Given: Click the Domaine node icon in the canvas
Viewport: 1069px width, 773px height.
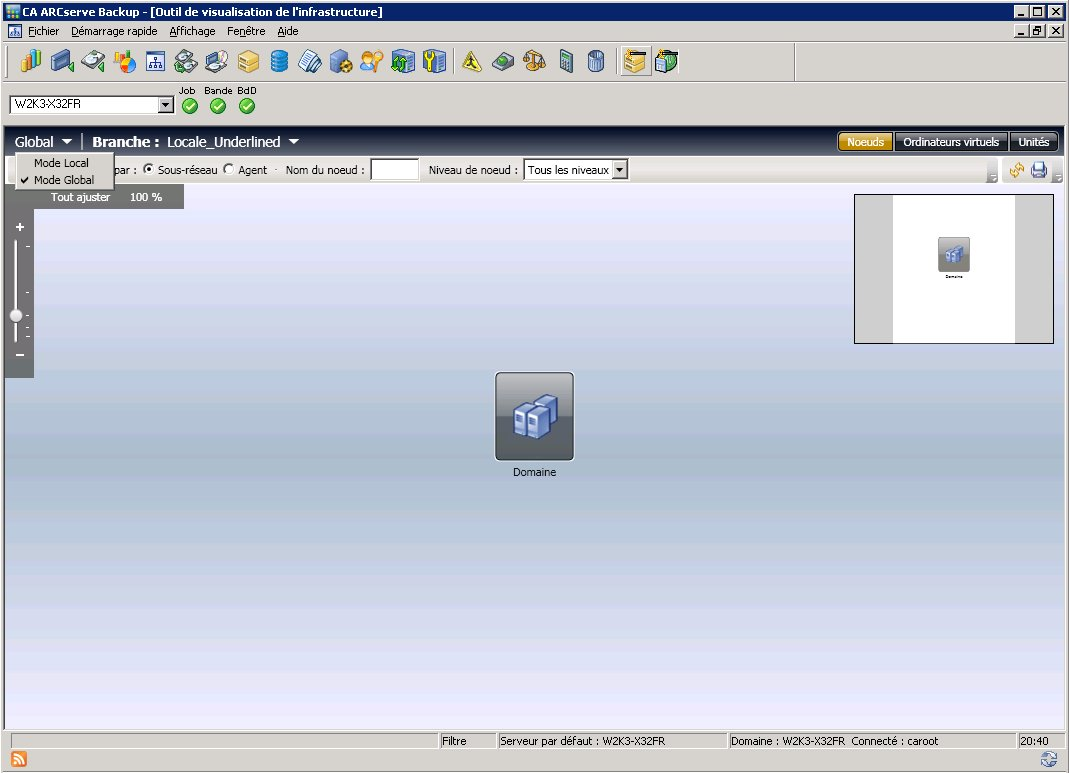Looking at the screenshot, I should [534, 416].
